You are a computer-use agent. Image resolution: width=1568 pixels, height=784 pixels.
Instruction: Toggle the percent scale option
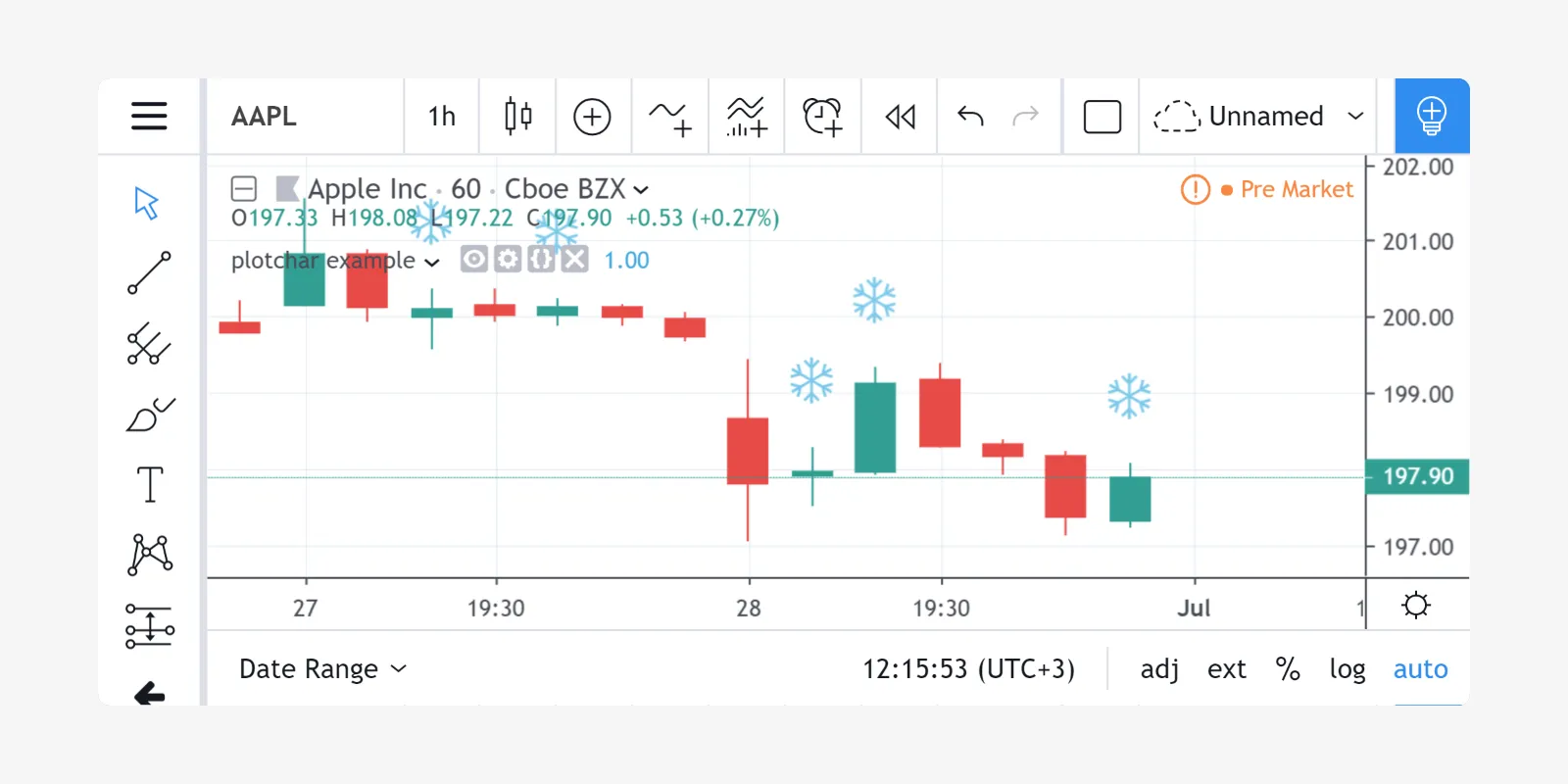(x=1288, y=669)
